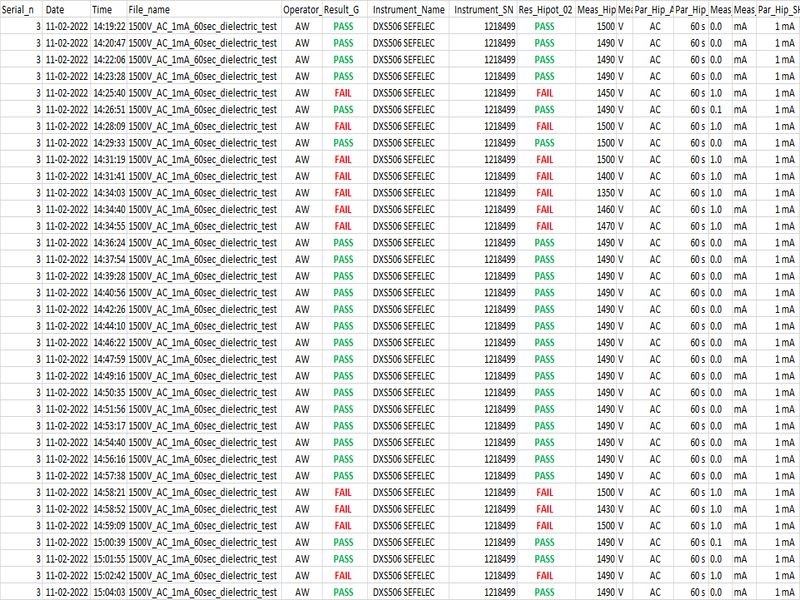Click Result_G FAIL in the 14:28:09 row

pyautogui.click(x=343, y=127)
